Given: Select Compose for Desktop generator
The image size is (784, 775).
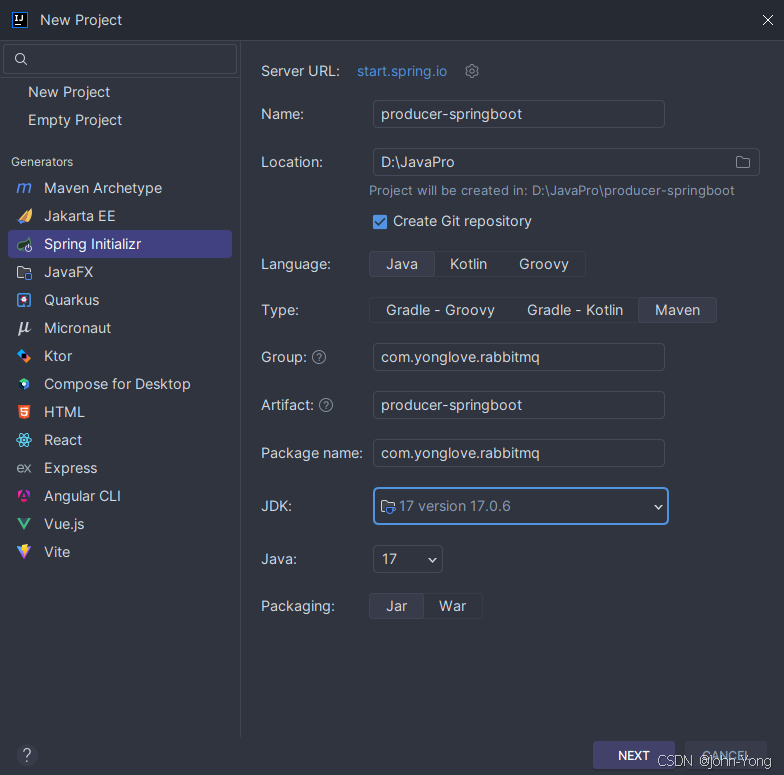Looking at the screenshot, I should (x=120, y=384).
